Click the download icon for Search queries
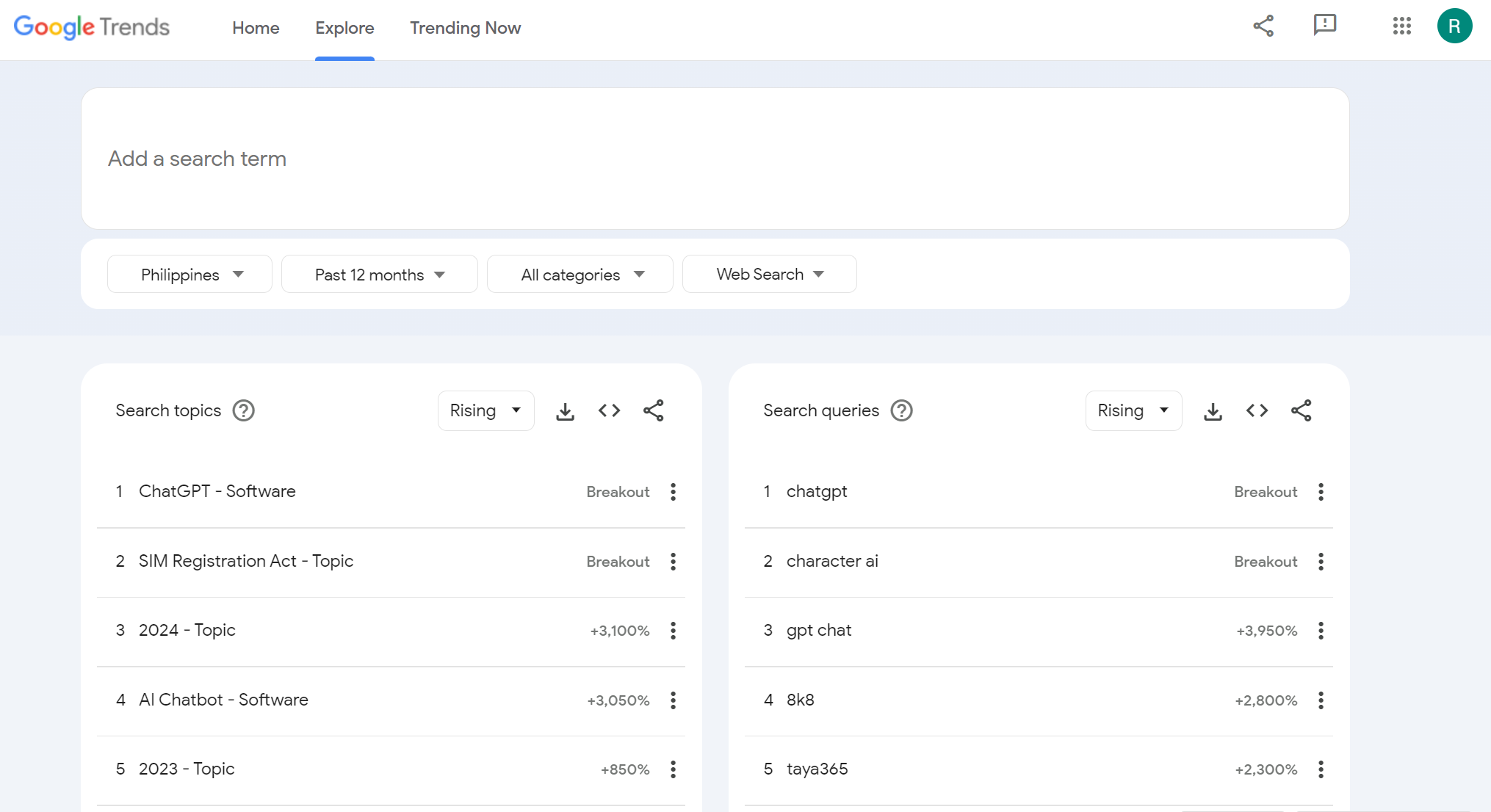The height and width of the screenshot is (812, 1491). click(x=1213, y=410)
